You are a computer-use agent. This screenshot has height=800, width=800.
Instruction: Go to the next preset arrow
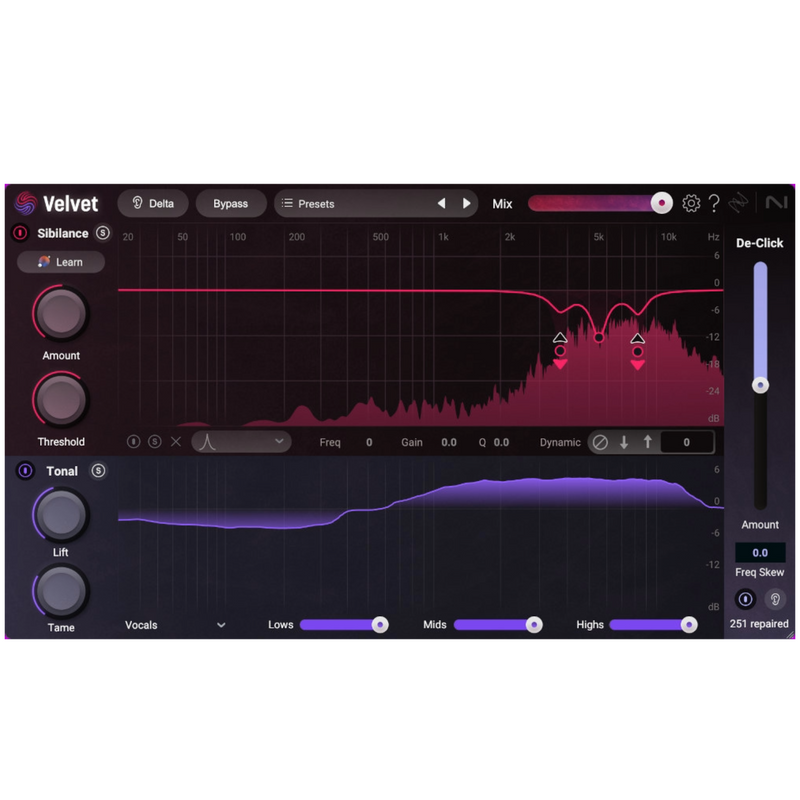[x=466, y=204]
